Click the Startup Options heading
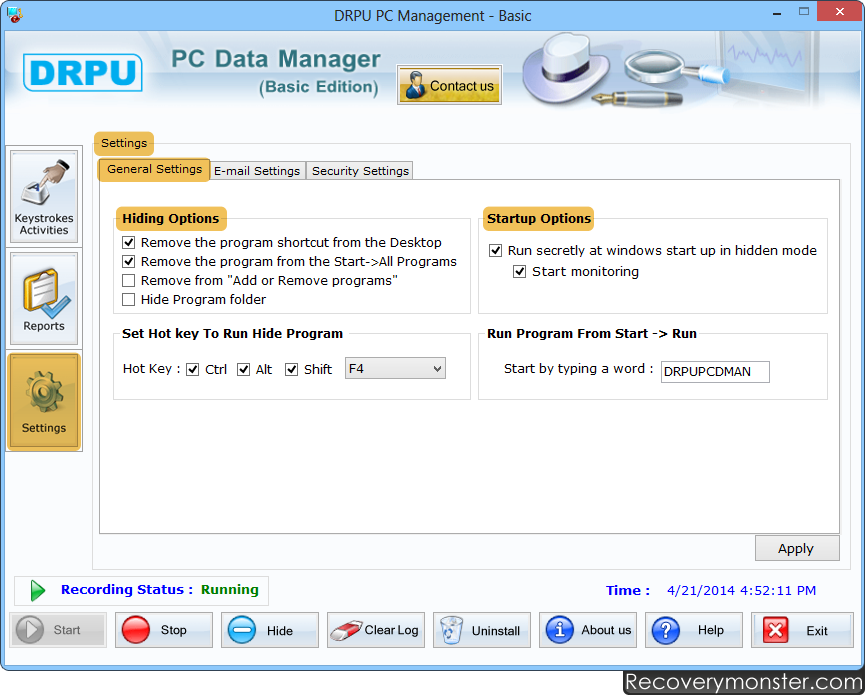Image resolution: width=865 pixels, height=695 pixels. click(538, 218)
